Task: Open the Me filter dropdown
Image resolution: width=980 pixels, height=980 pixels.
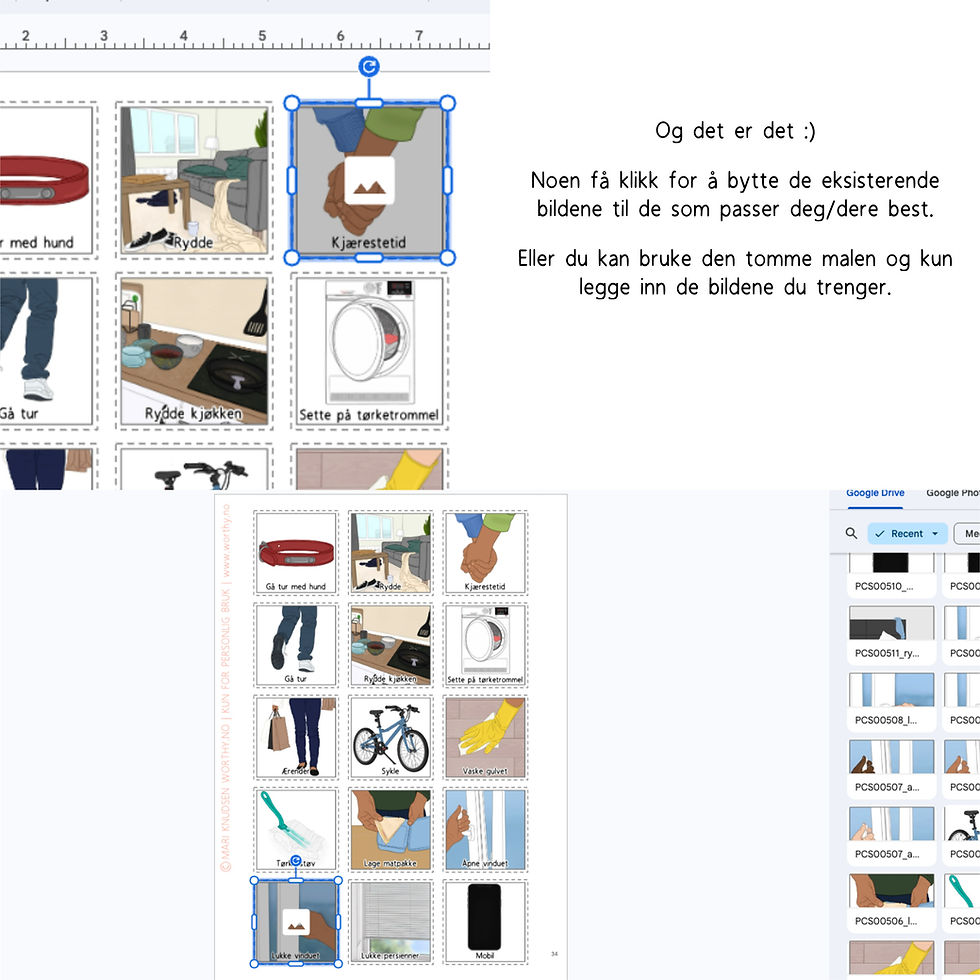Action: pyautogui.click(x=971, y=533)
